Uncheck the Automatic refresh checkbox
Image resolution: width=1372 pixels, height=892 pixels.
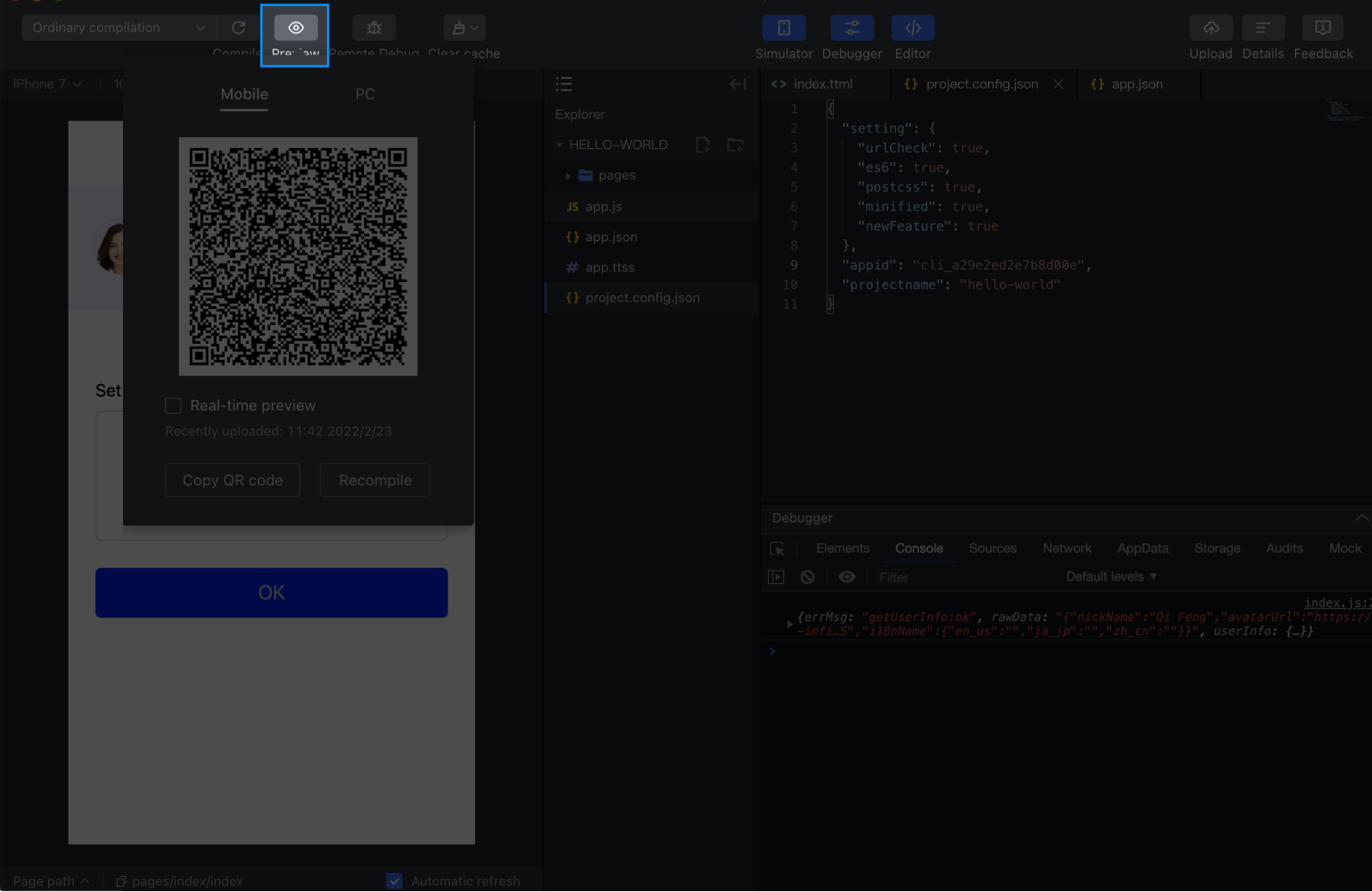point(395,881)
